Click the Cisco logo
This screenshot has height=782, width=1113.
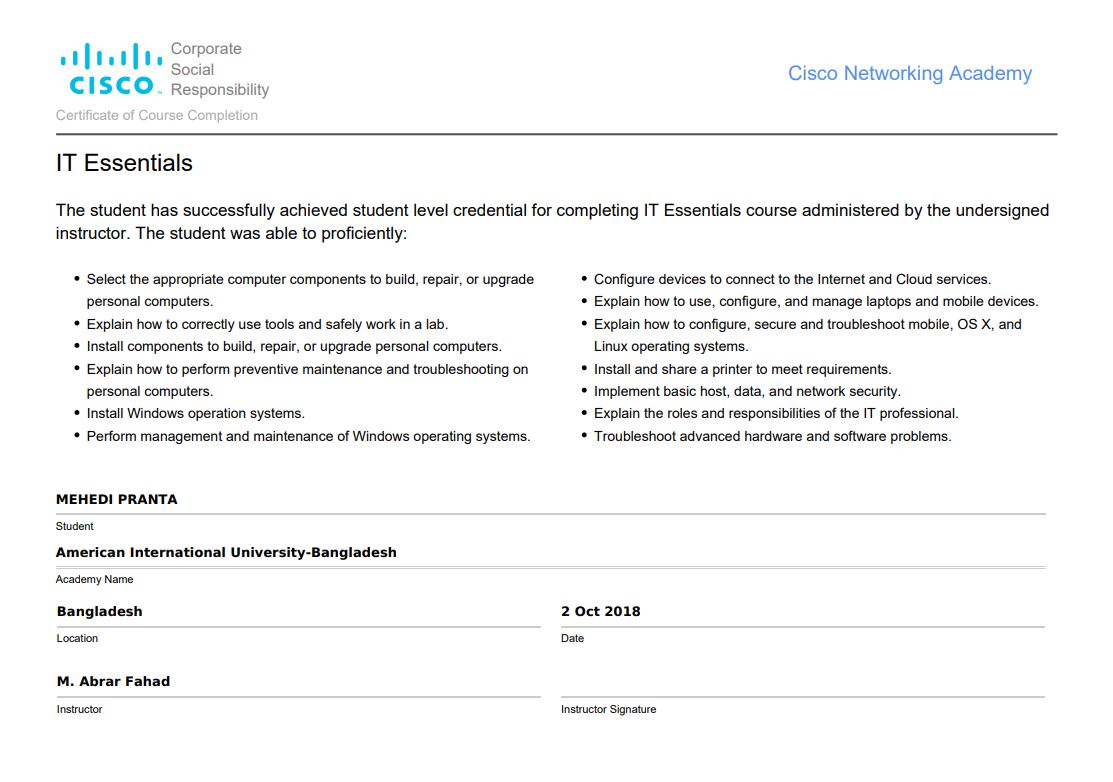[110, 69]
